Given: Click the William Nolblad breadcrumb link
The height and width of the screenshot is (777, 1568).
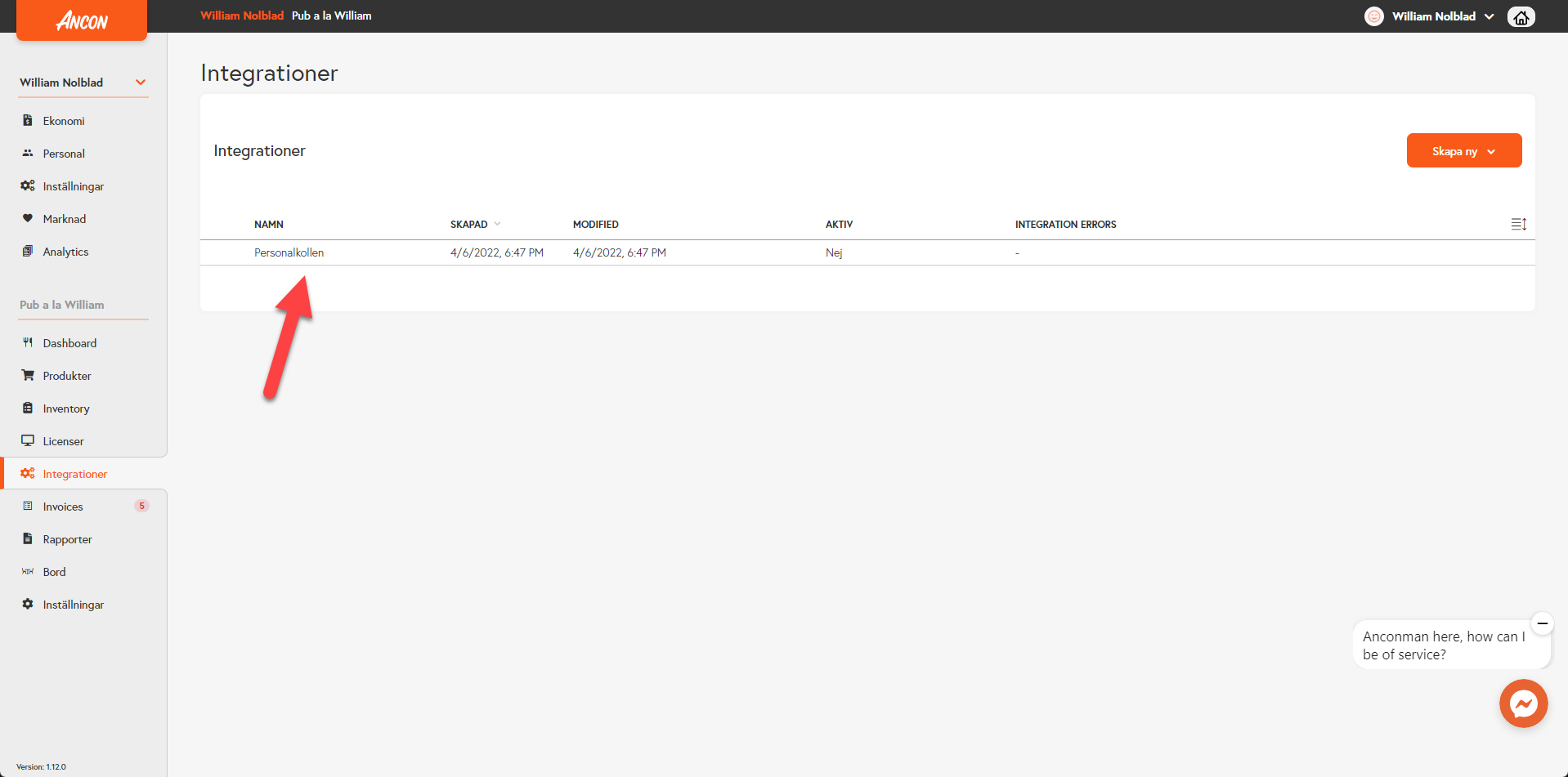Looking at the screenshot, I should coord(242,16).
